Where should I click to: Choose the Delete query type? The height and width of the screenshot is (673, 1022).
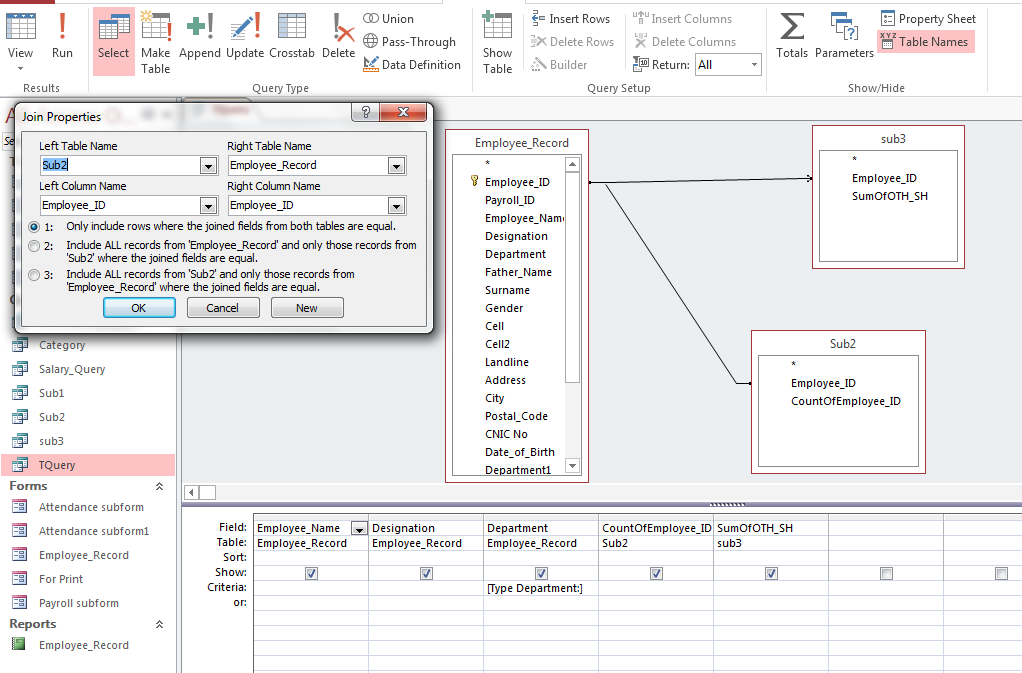[338, 36]
